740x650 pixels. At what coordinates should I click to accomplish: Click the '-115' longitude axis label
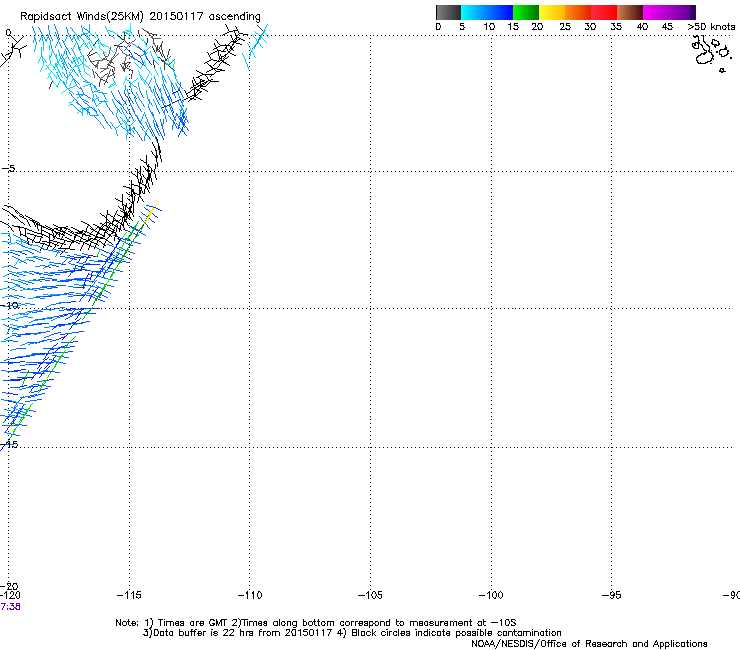tap(129, 595)
